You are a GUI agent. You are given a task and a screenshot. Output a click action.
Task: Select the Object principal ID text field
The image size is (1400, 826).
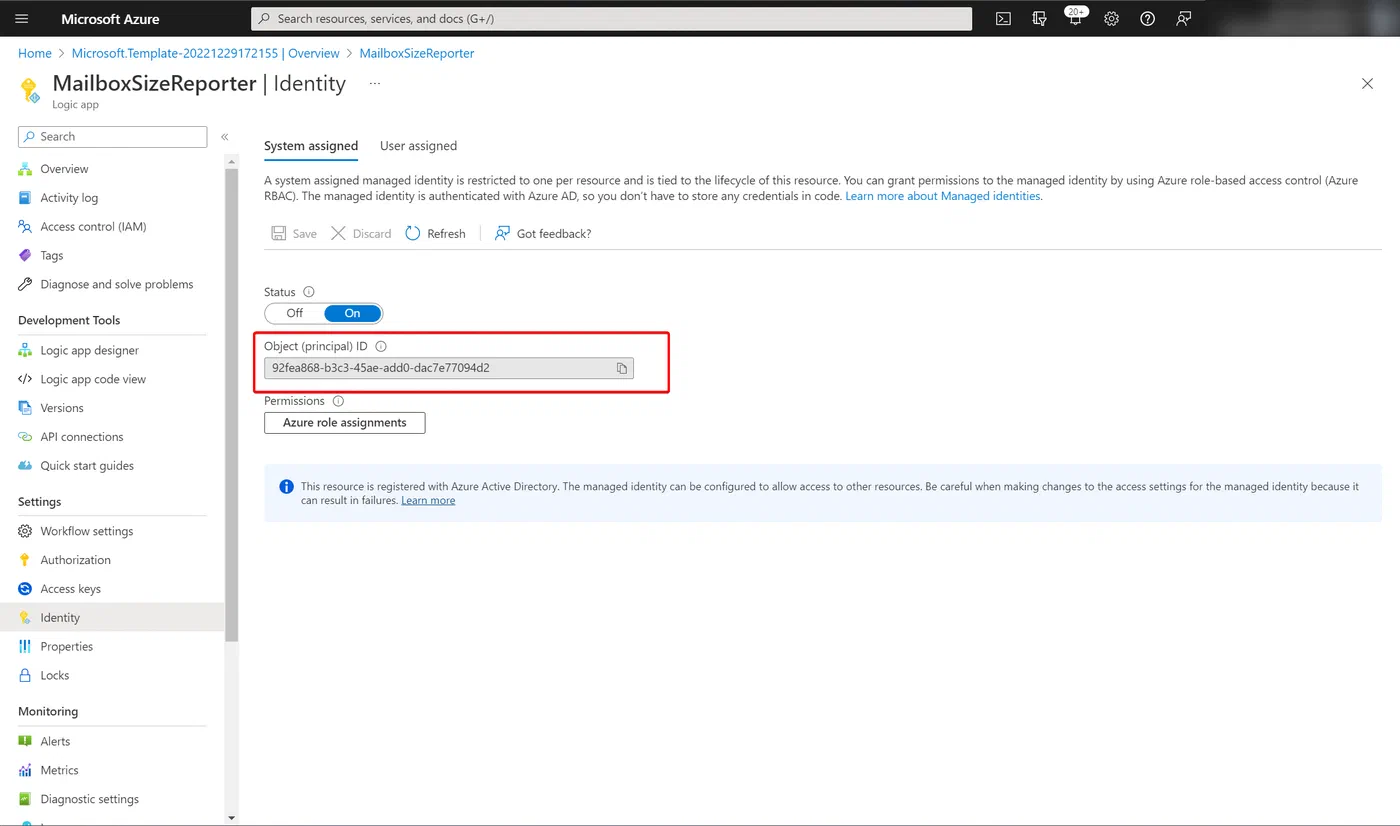pyautogui.click(x=449, y=368)
